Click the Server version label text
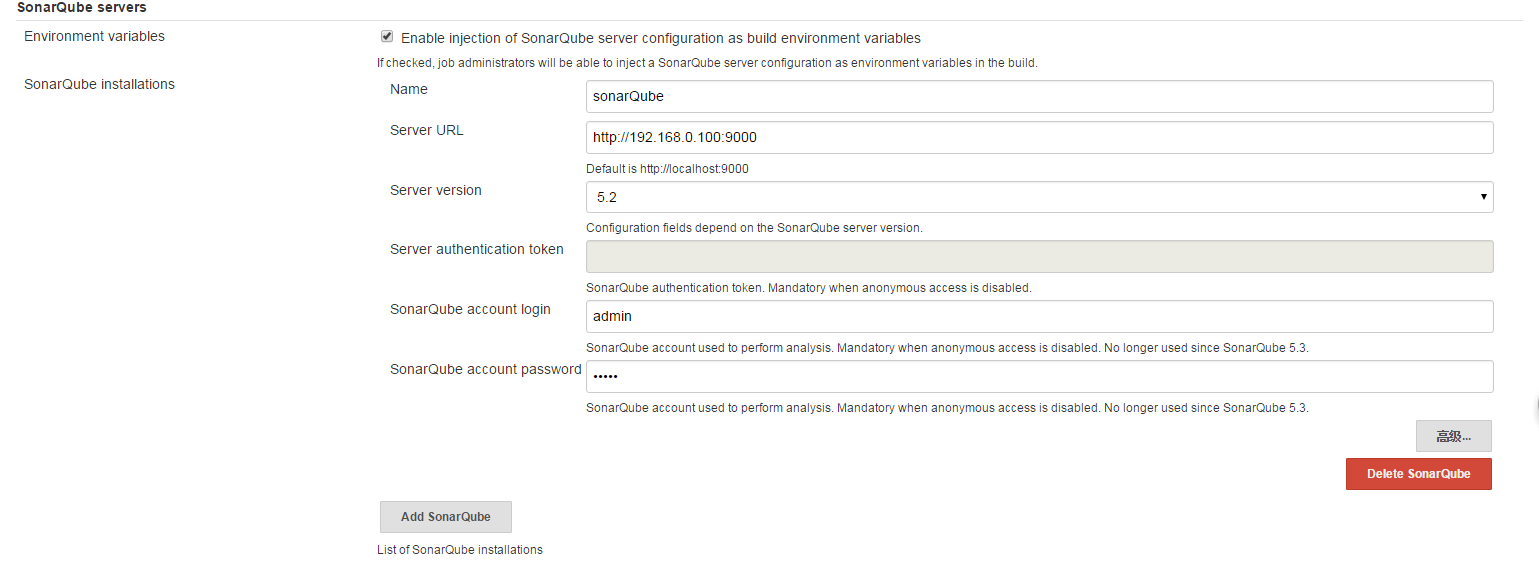This screenshot has height=566, width=1539. 436,190
